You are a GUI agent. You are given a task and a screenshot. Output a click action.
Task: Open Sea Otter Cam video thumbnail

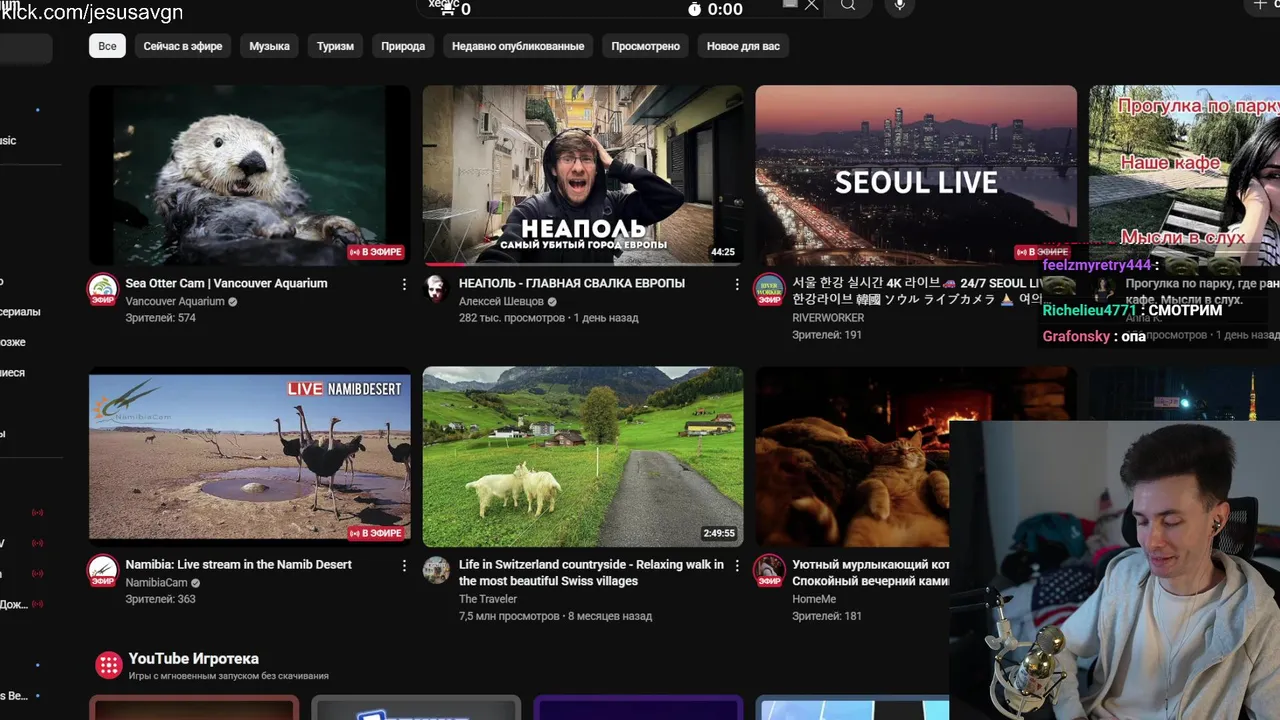point(250,175)
